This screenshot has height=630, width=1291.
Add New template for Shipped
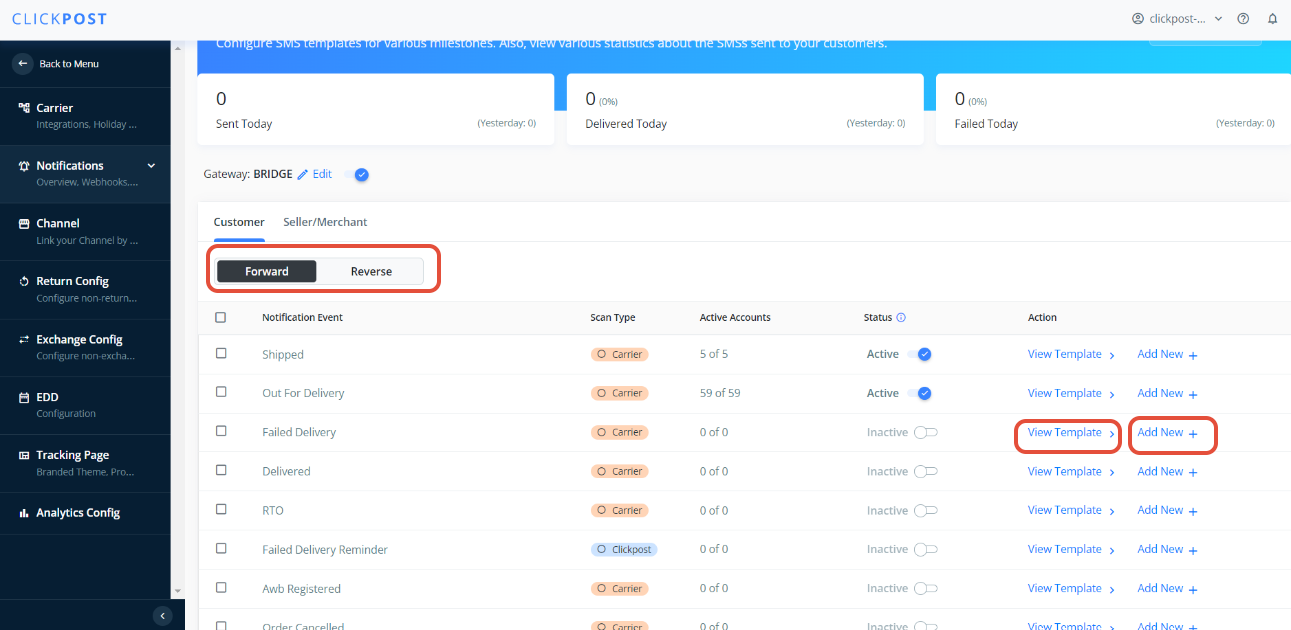tap(1167, 354)
